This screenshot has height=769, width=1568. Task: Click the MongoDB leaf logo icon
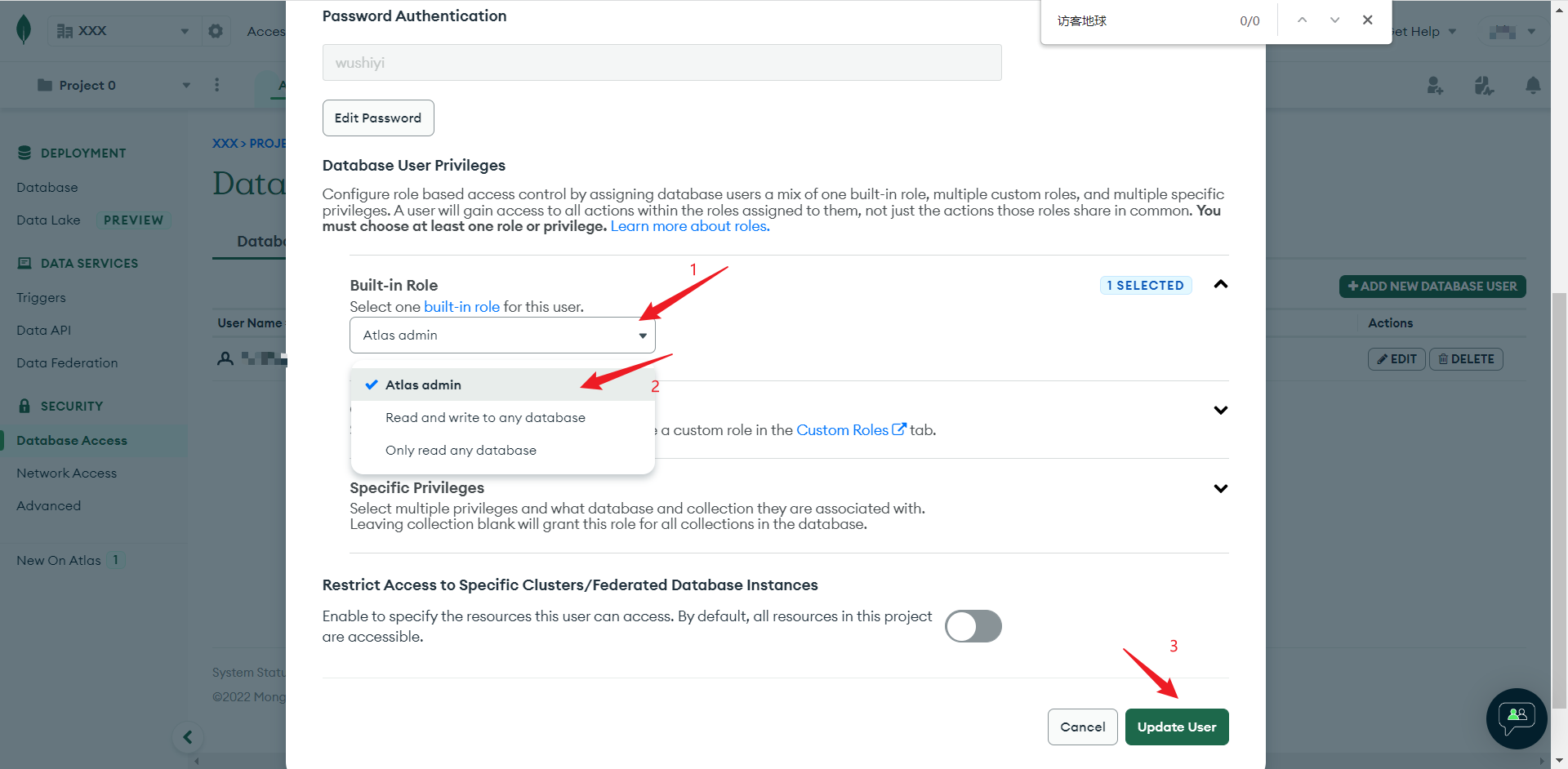pyautogui.click(x=24, y=30)
